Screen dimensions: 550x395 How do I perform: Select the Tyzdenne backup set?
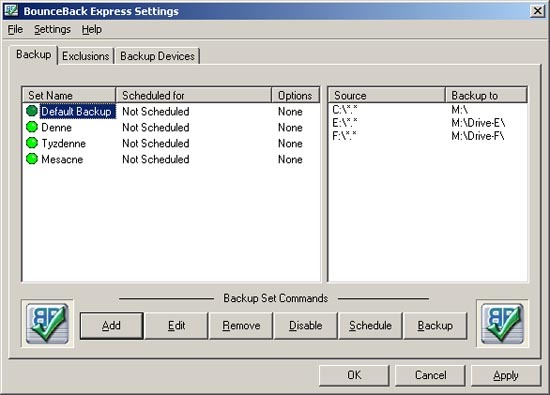pyautogui.click(x=63, y=143)
